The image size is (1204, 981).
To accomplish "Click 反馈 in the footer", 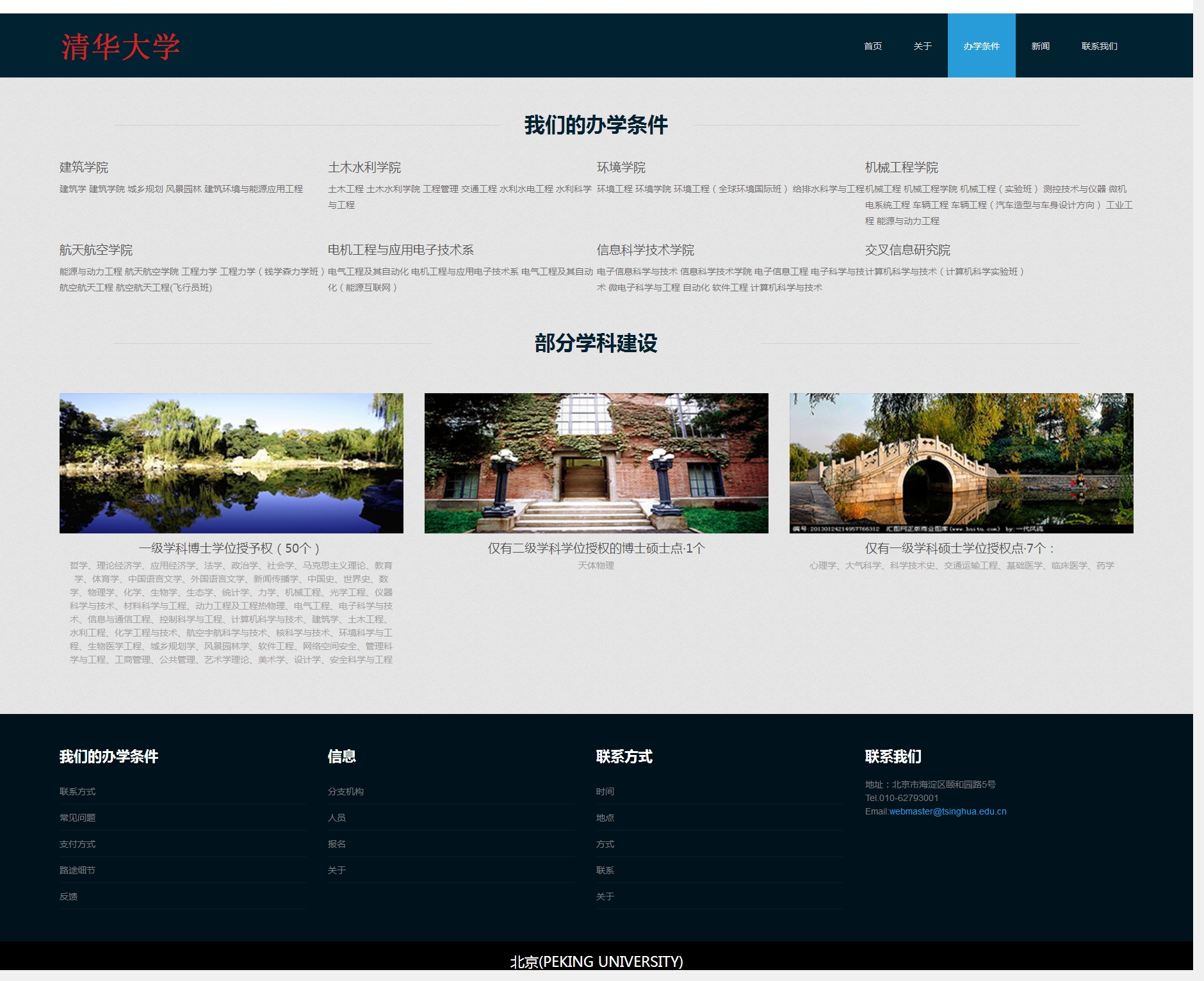I will tap(69, 896).
